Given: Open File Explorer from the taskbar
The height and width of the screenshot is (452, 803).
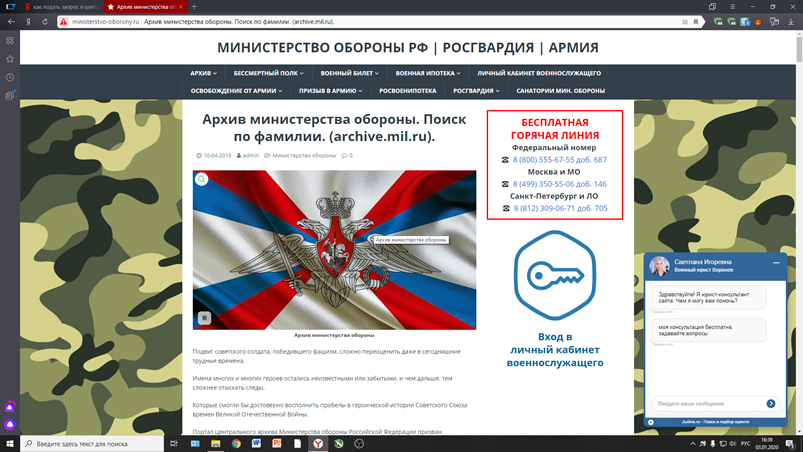Looking at the screenshot, I should click(x=216, y=444).
